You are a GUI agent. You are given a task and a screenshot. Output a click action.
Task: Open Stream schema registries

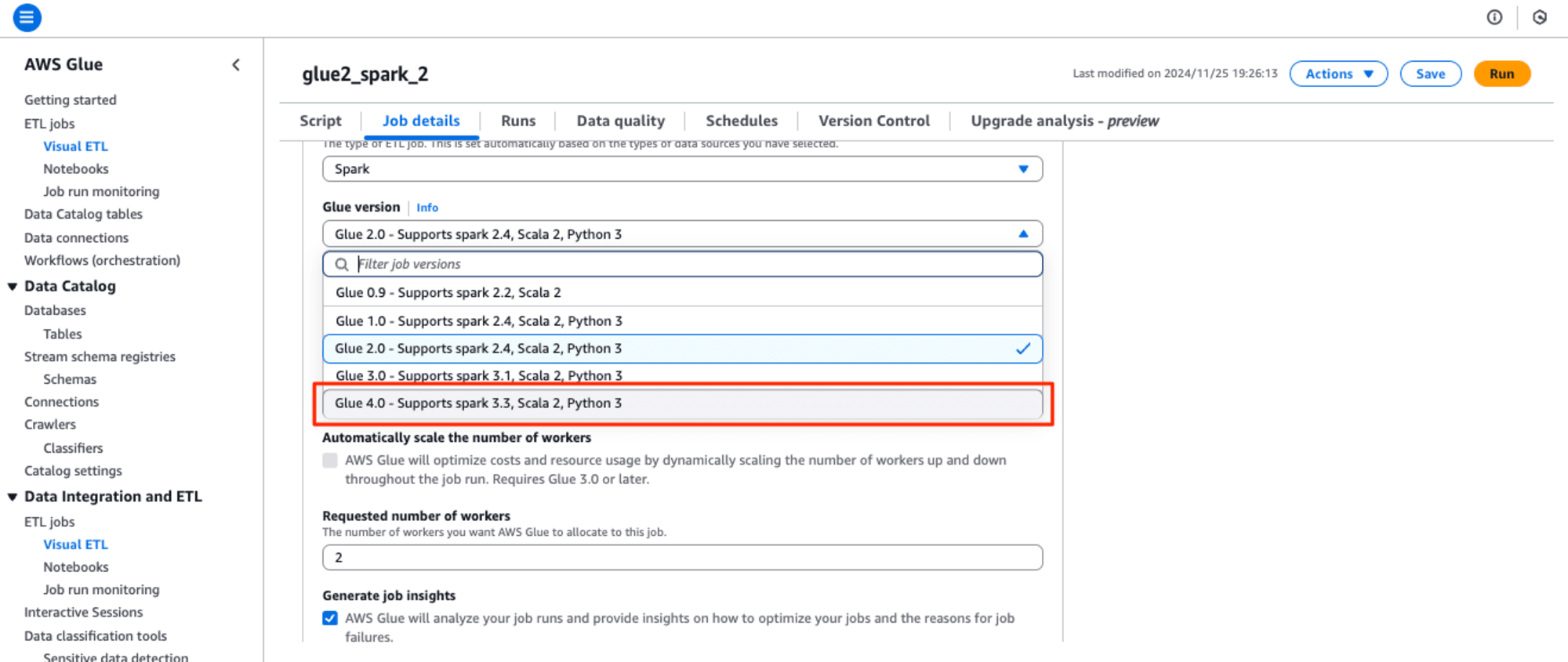pos(100,357)
